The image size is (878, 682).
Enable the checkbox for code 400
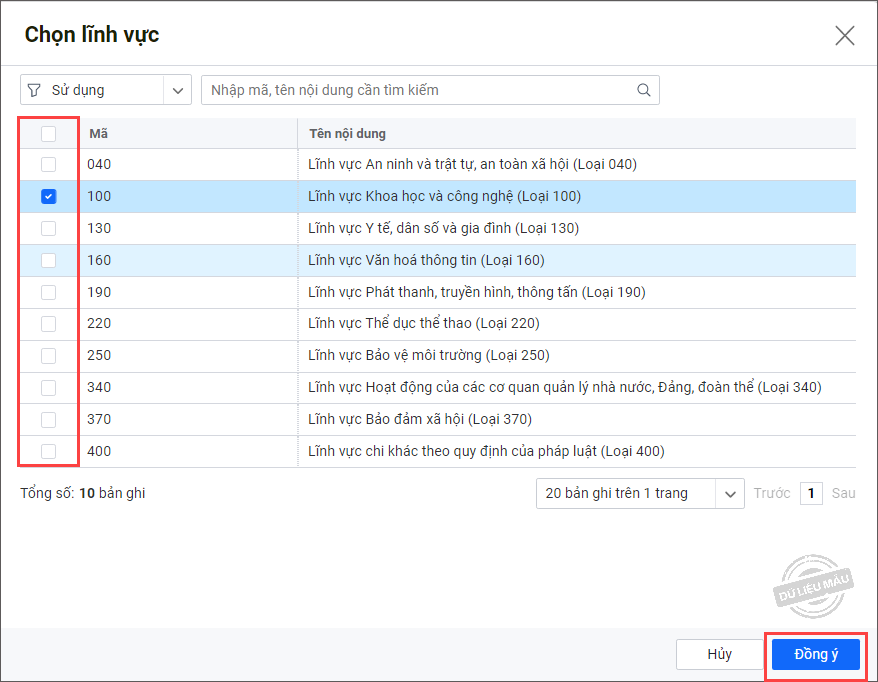click(x=48, y=452)
